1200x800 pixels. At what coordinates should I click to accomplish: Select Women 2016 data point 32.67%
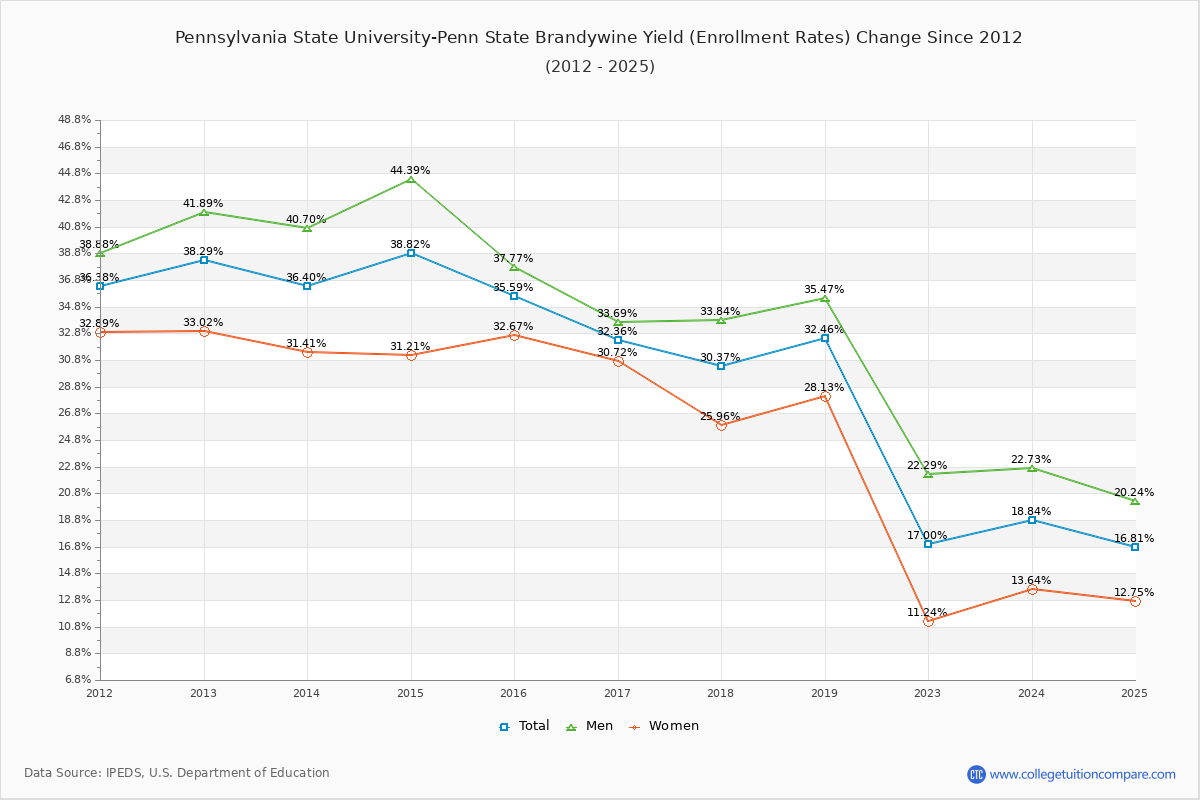tap(514, 335)
